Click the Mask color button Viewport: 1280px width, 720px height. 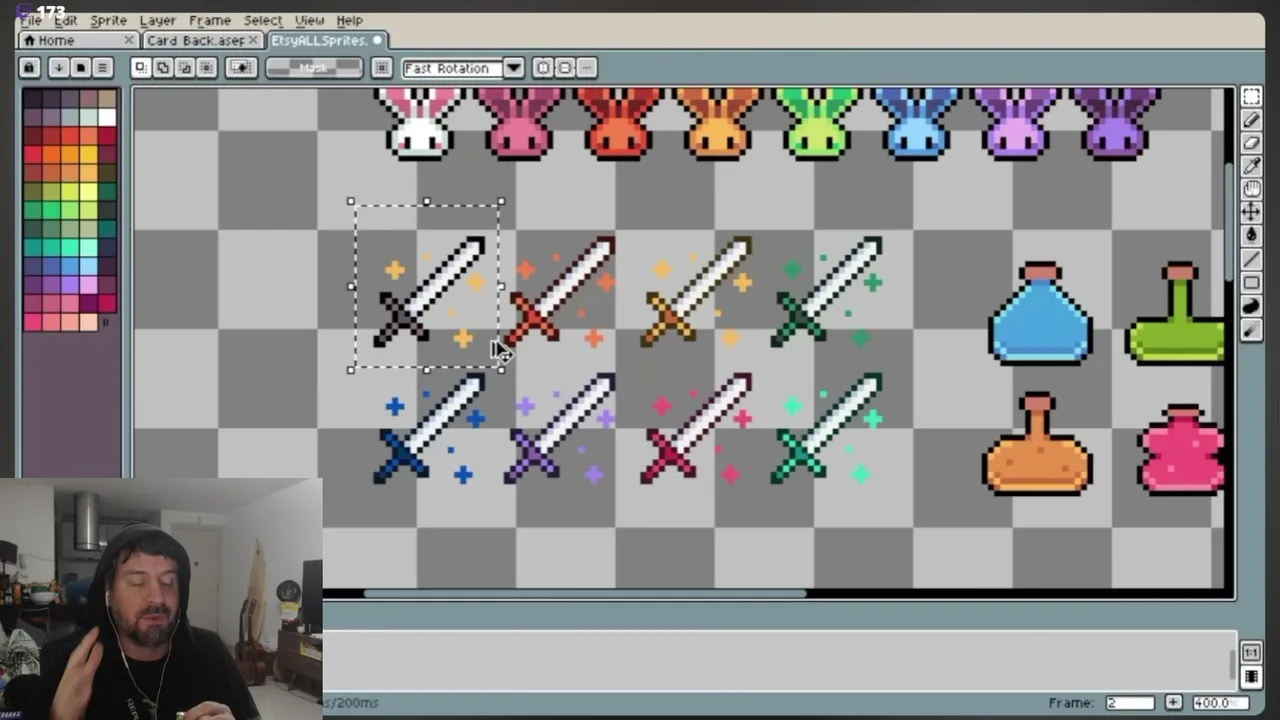tap(314, 67)
